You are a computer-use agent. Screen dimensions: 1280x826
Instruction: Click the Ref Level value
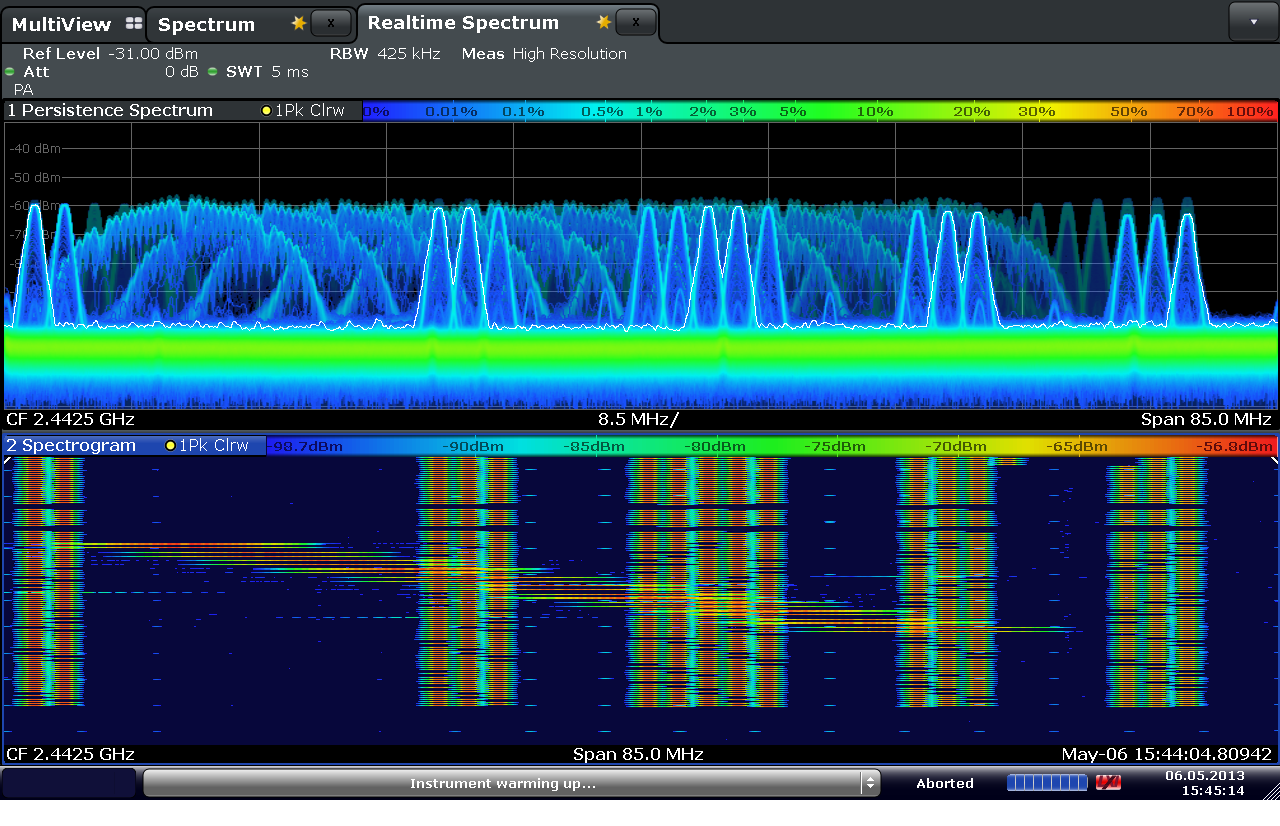click(153, 54)
